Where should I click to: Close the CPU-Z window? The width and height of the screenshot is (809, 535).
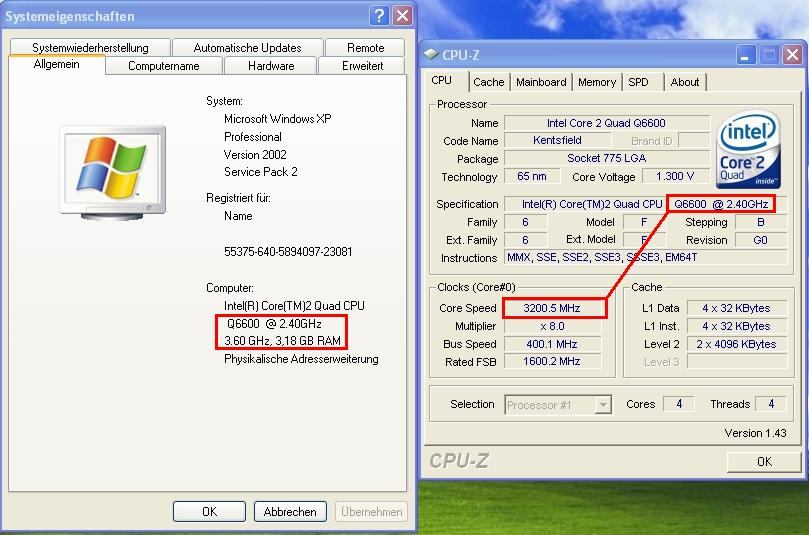tap(792, 55)
